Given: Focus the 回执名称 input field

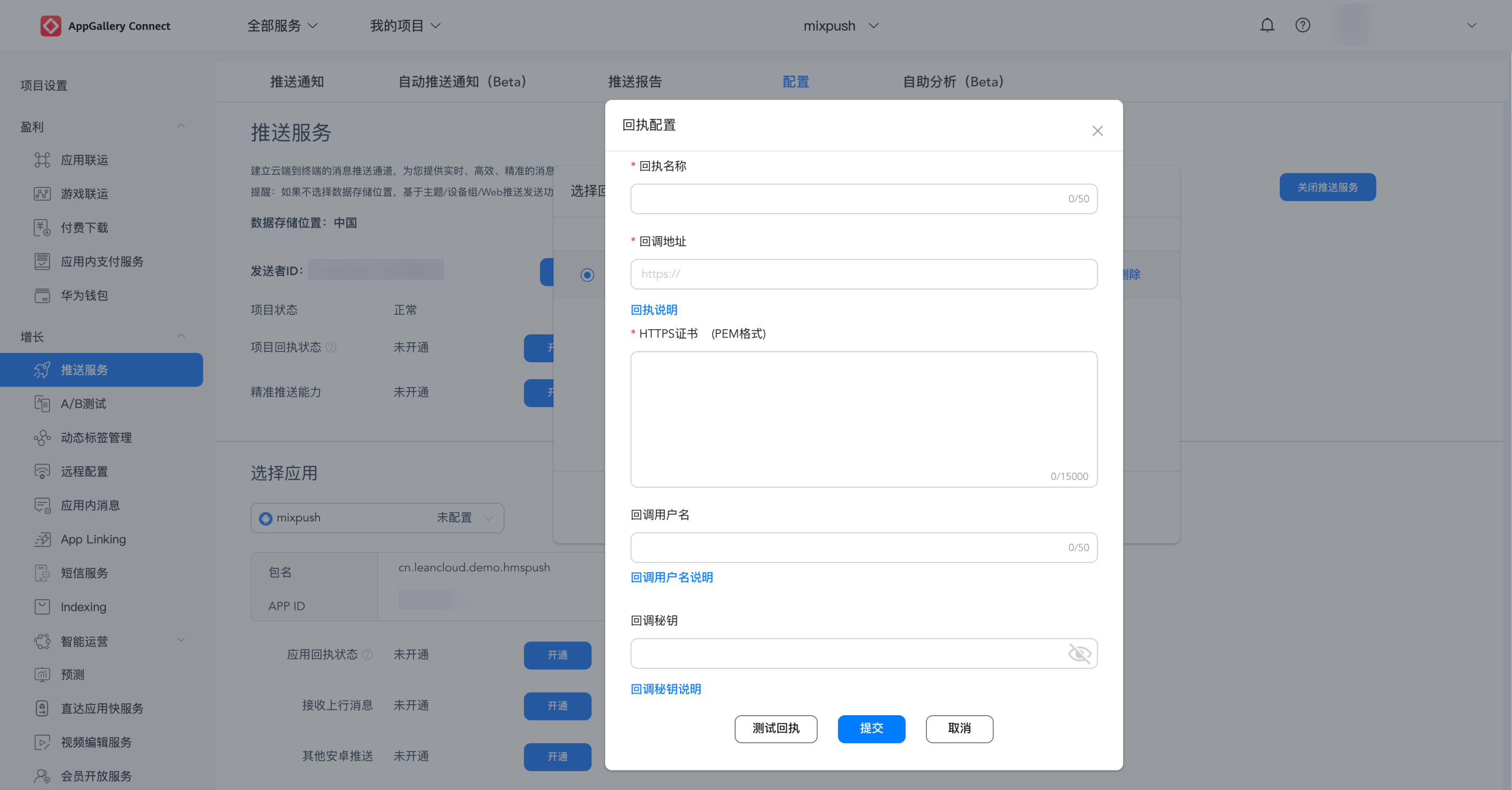Looking at the screenshot, I should pyautogui.click(x=864, y=199).
